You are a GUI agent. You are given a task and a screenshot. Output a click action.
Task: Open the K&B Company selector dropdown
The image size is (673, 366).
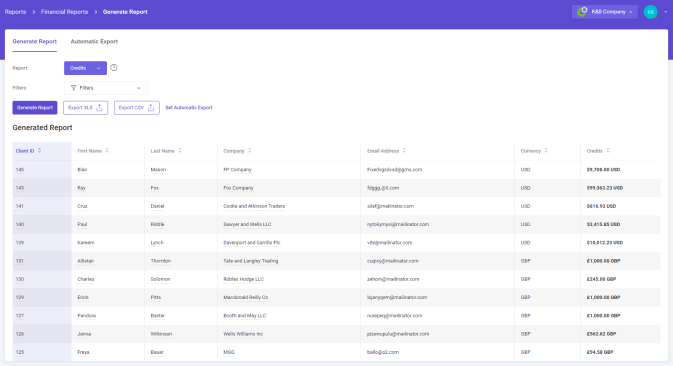tap(604, 12)
